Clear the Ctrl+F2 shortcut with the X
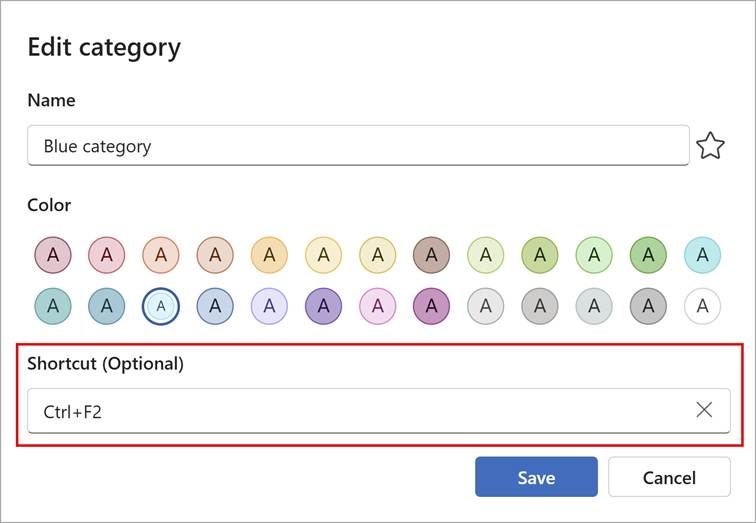The width and height of the screenshot is (756, 523). [x=704, y=410]
